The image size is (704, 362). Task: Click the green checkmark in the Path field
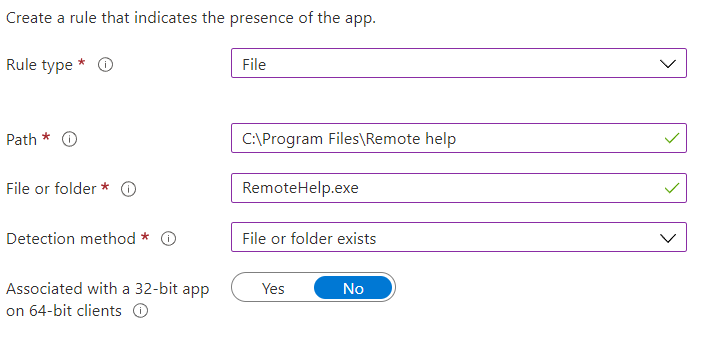click(672, 138)
